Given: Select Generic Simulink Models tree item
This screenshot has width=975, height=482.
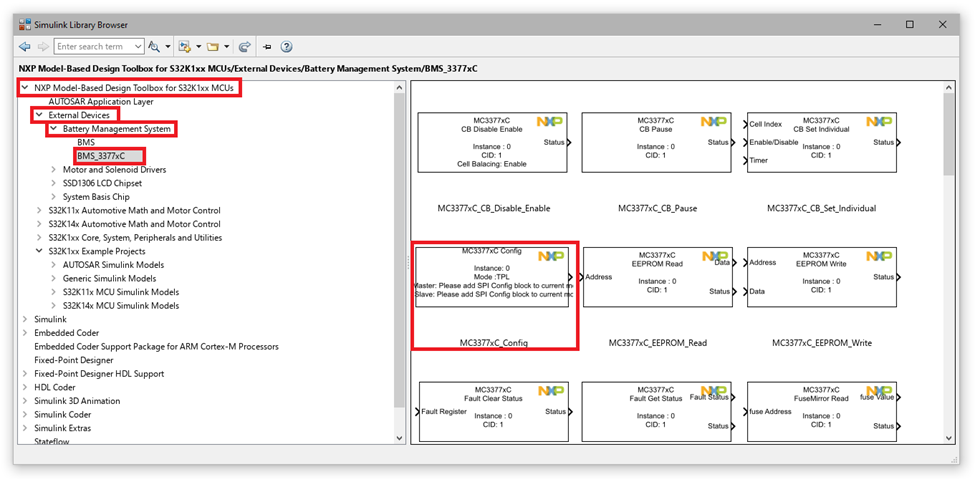Looking at the screenshot, I should tap(109, 278).
